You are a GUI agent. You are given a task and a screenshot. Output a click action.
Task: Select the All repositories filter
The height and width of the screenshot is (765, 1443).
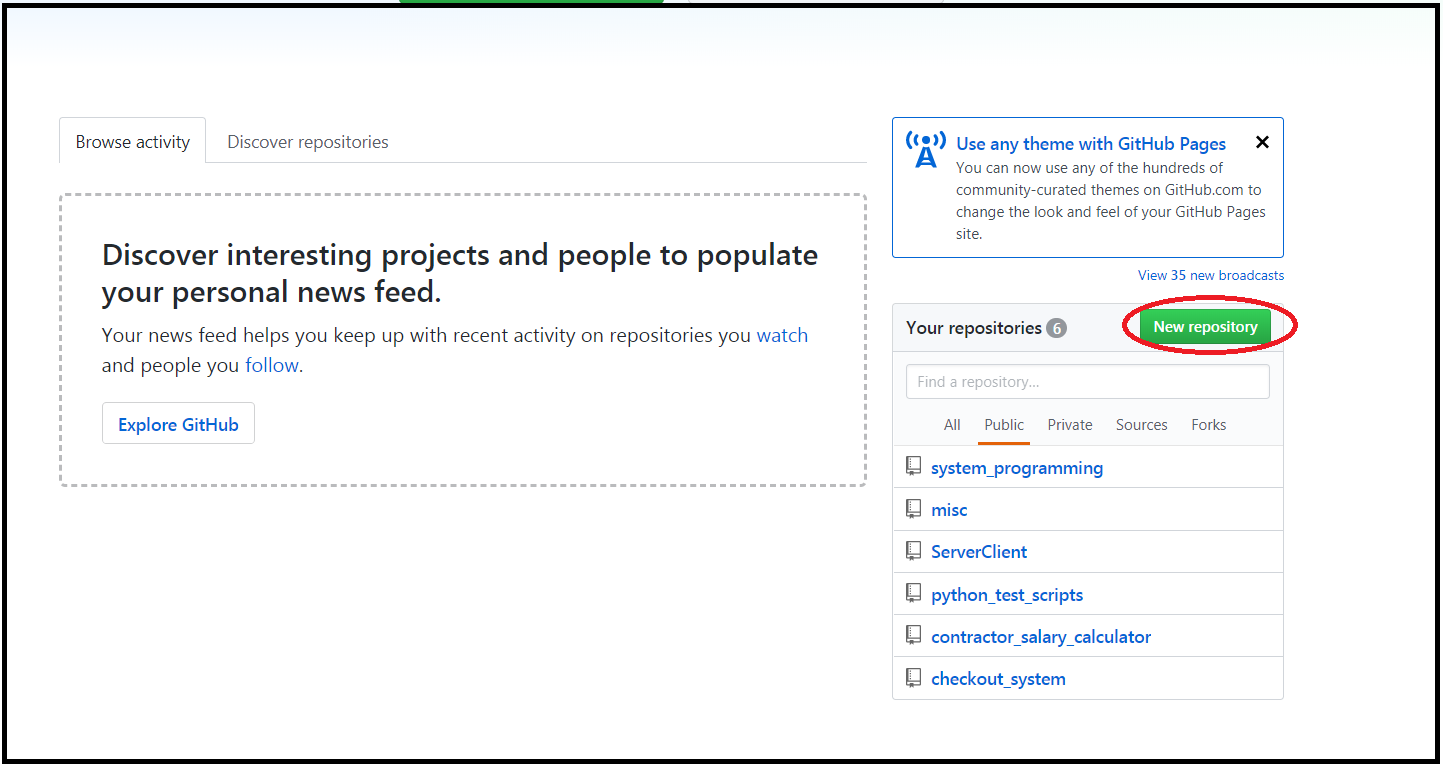tap(951, 424)
